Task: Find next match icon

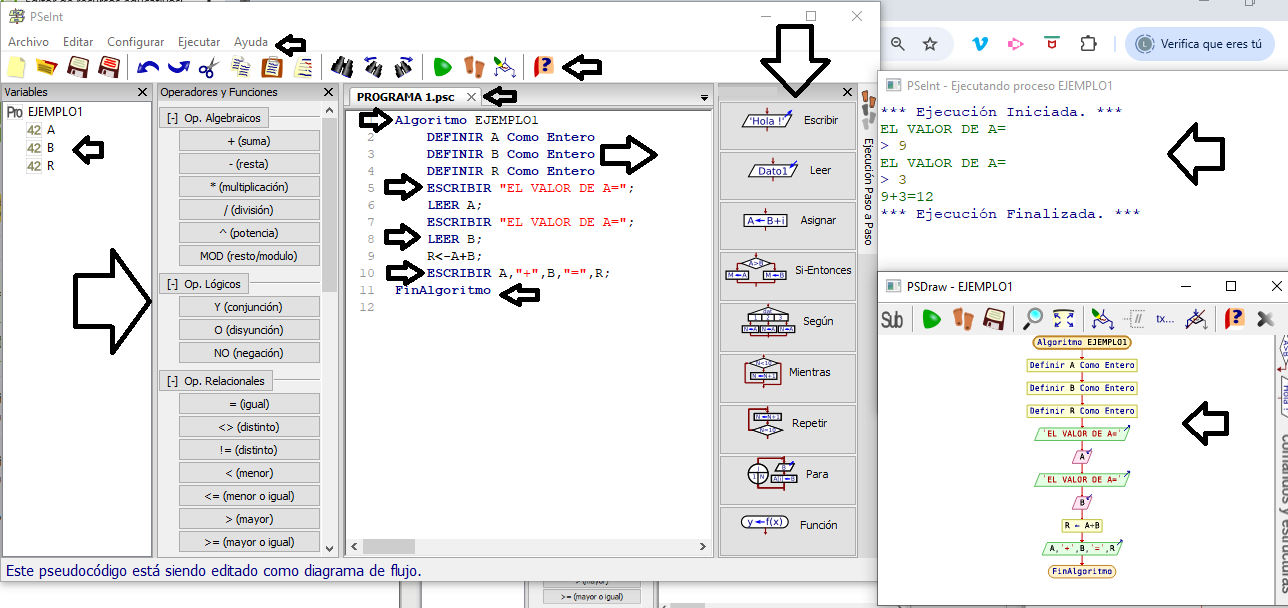Action: 404,68
